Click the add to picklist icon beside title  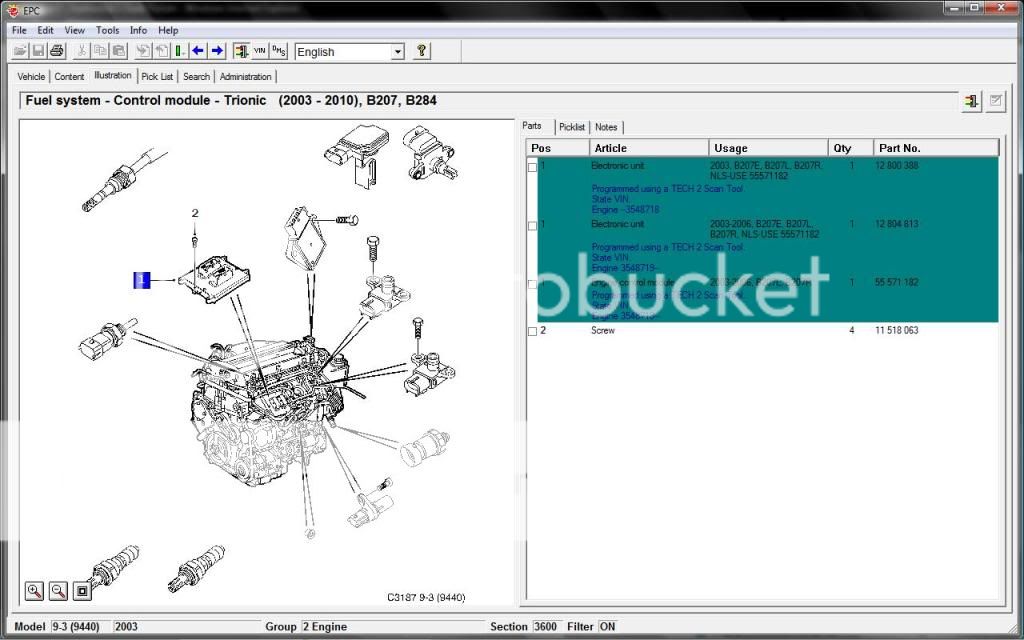(x=971, y=101)
